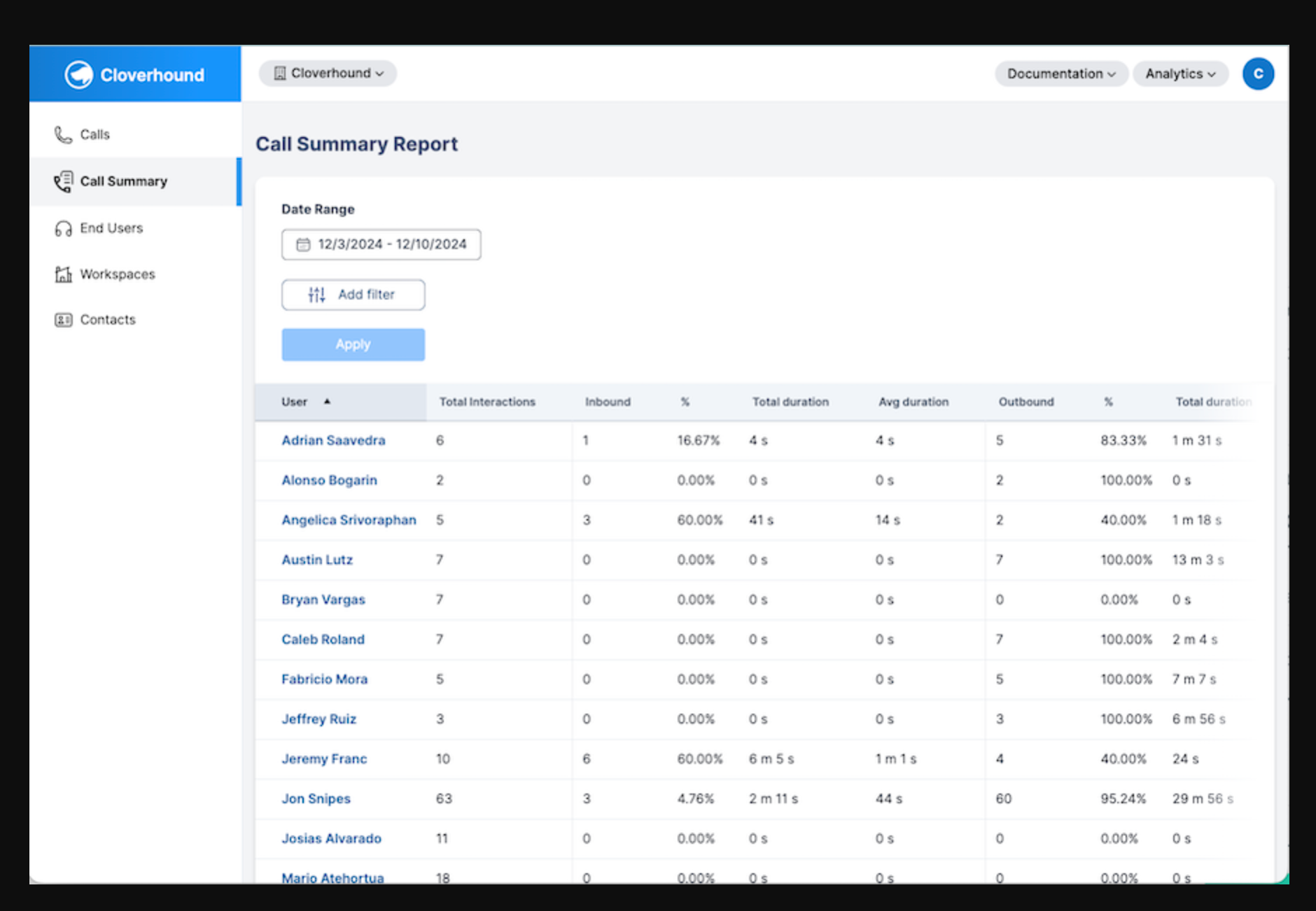Image resolution: width=1316 pixels, height=911 pixels.
Task: Sort by Total Interactions column header
Action: 487,402
